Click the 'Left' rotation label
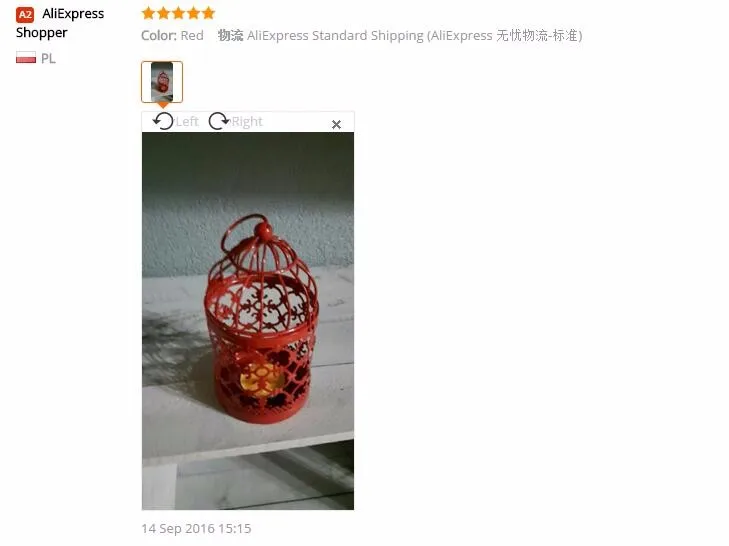Viewport: 729px width, 546px height. coord(187,121)
